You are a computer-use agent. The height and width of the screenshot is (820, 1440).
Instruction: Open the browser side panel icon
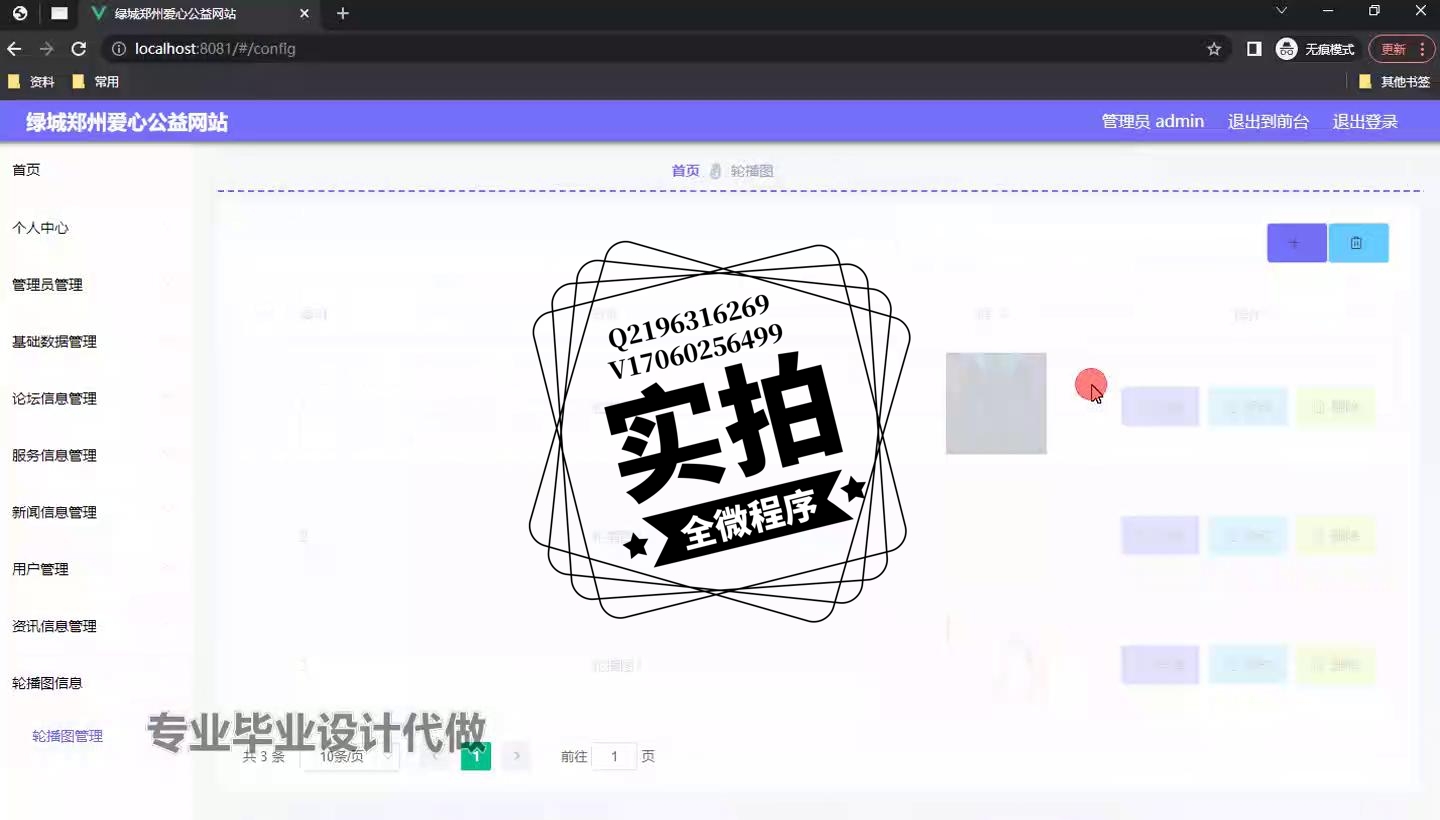click(1254, 49)
